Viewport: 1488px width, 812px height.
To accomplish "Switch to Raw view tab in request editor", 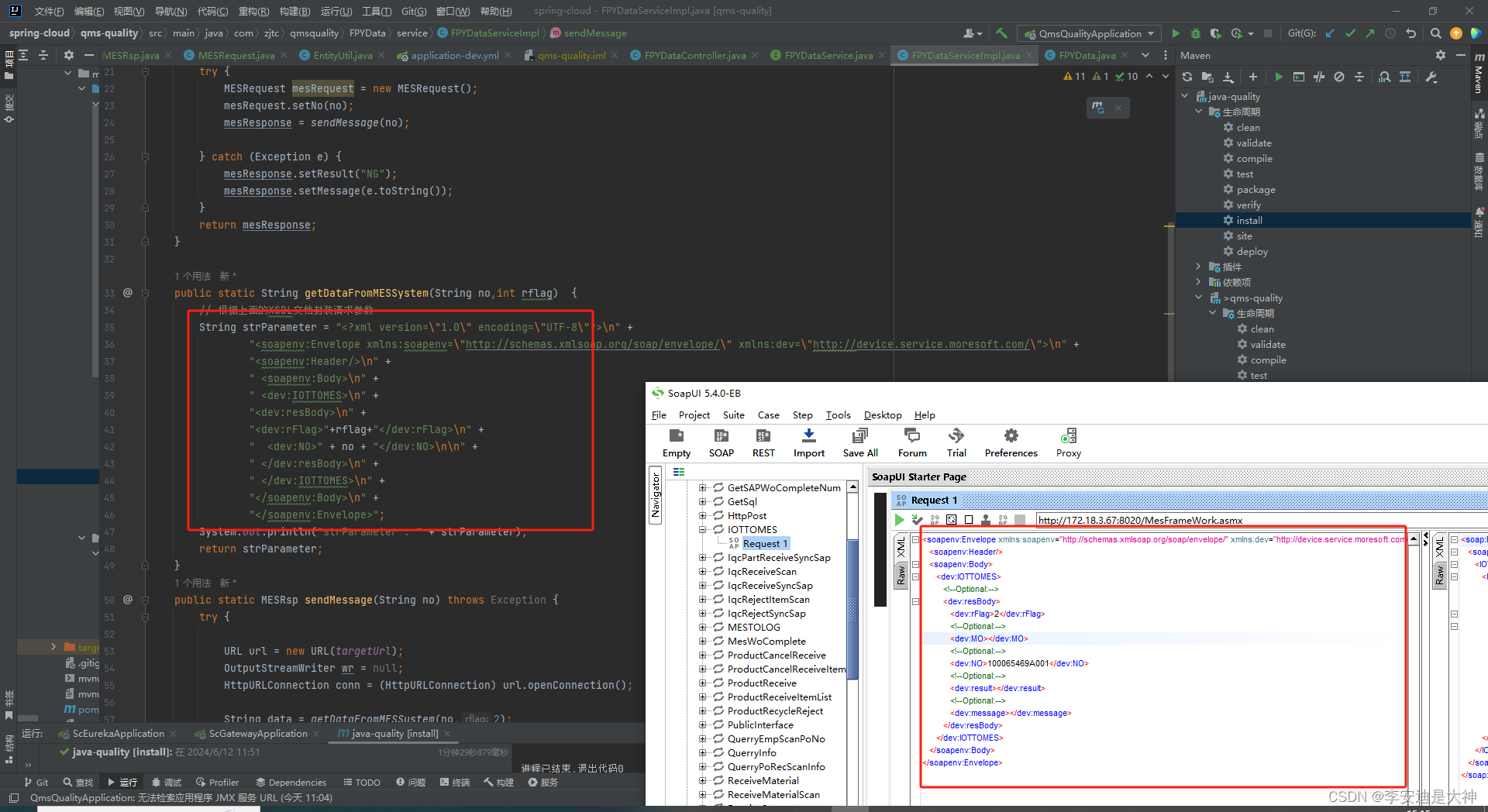I will (901, 575).
